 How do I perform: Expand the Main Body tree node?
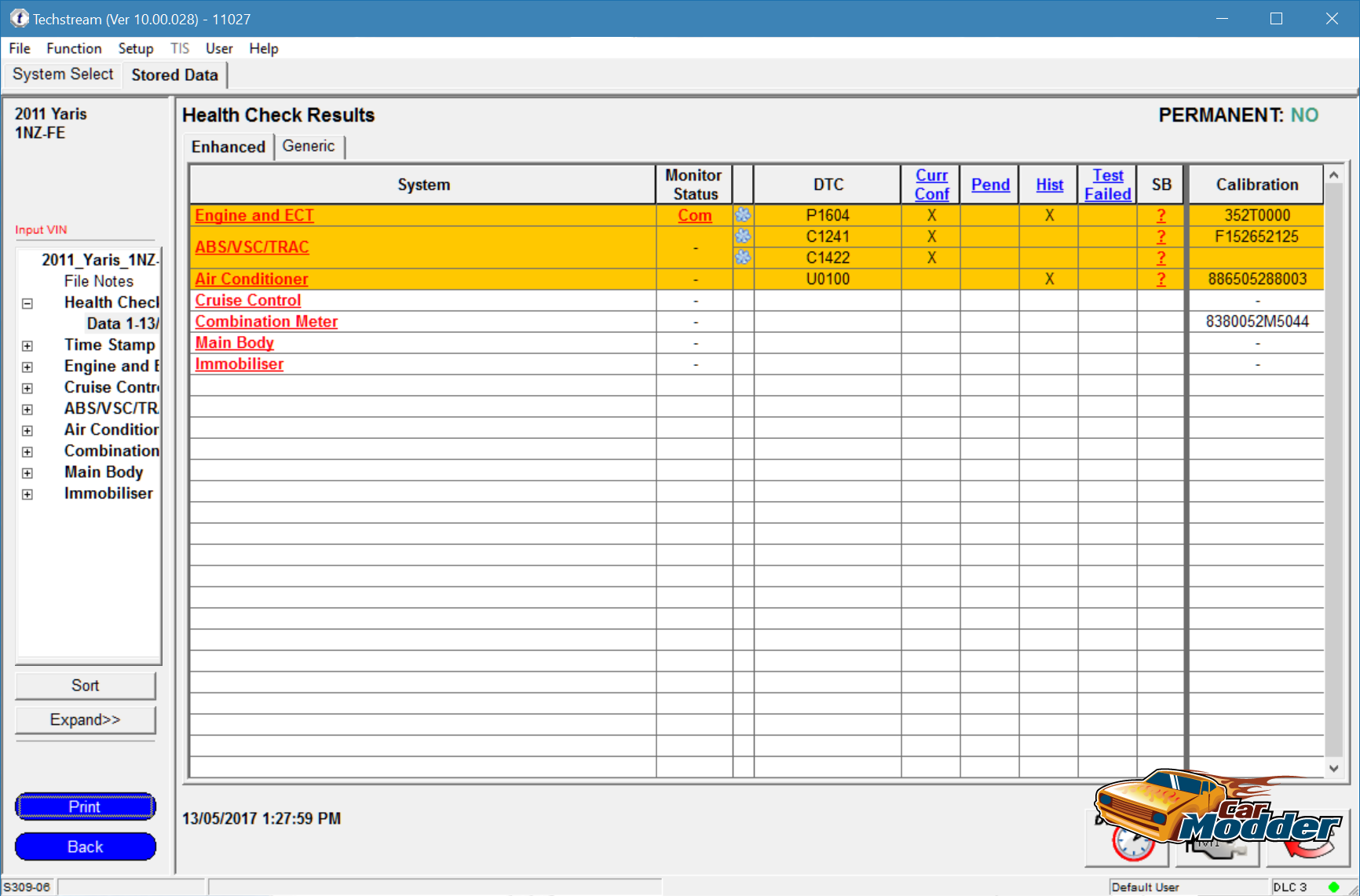[x=27, y=473]
